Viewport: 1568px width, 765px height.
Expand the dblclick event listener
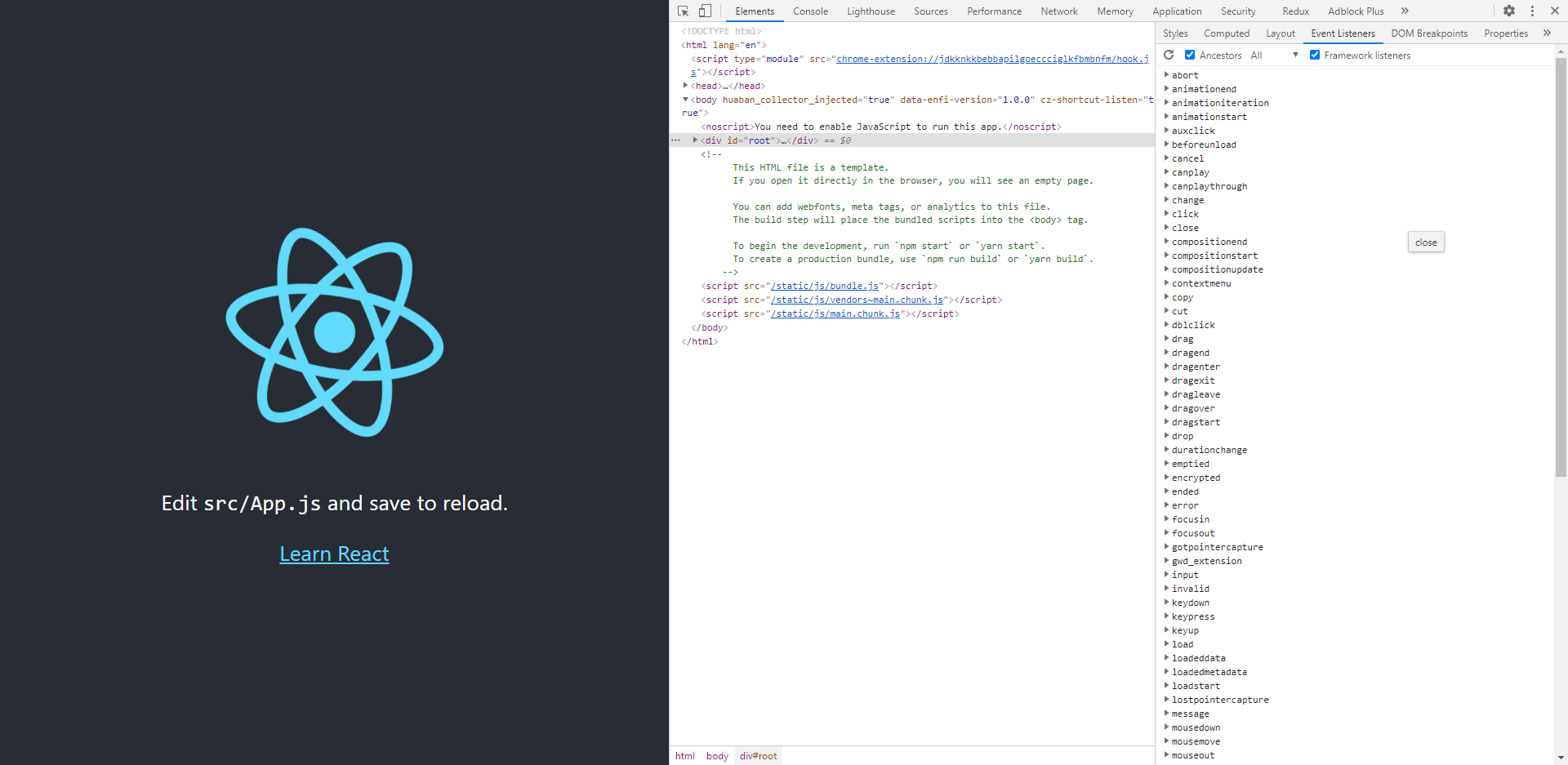(1166, 324)
